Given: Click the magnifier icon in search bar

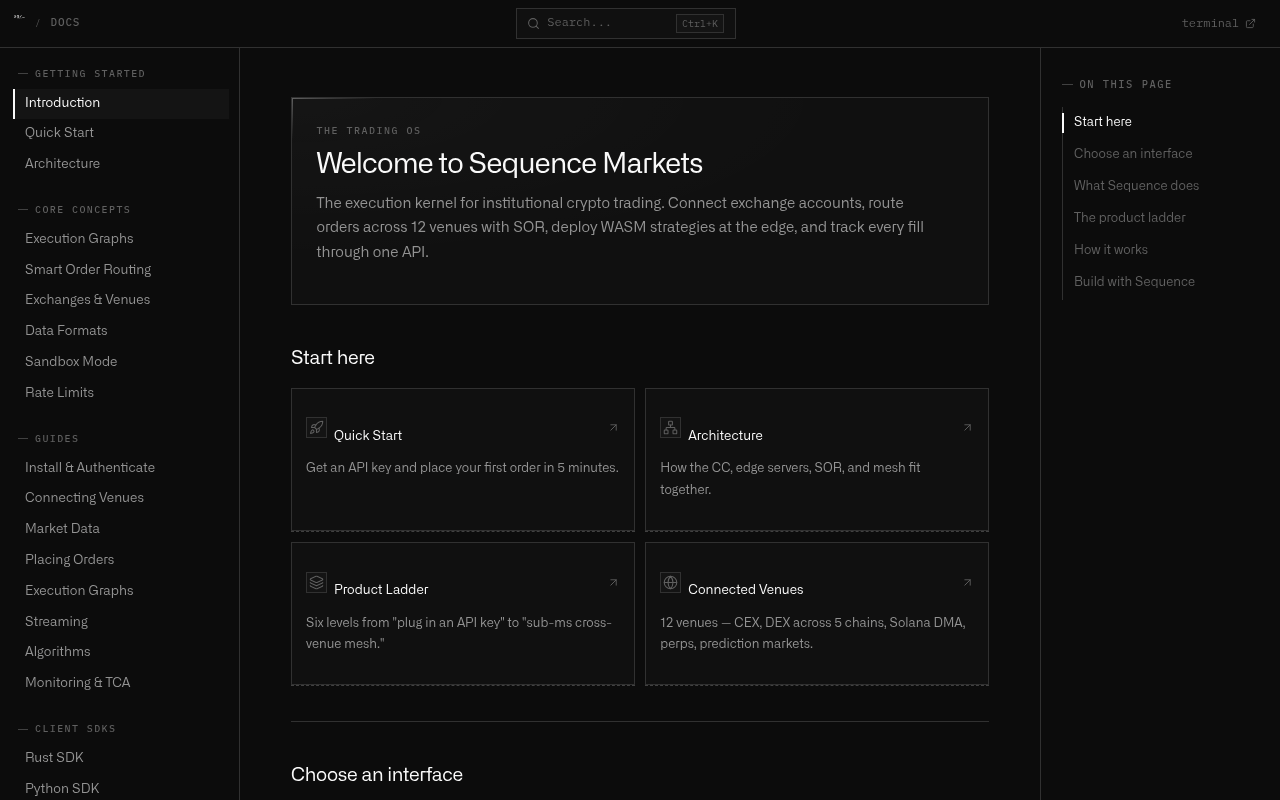Looking at the screenshot, I should click(x=533, y=23).
